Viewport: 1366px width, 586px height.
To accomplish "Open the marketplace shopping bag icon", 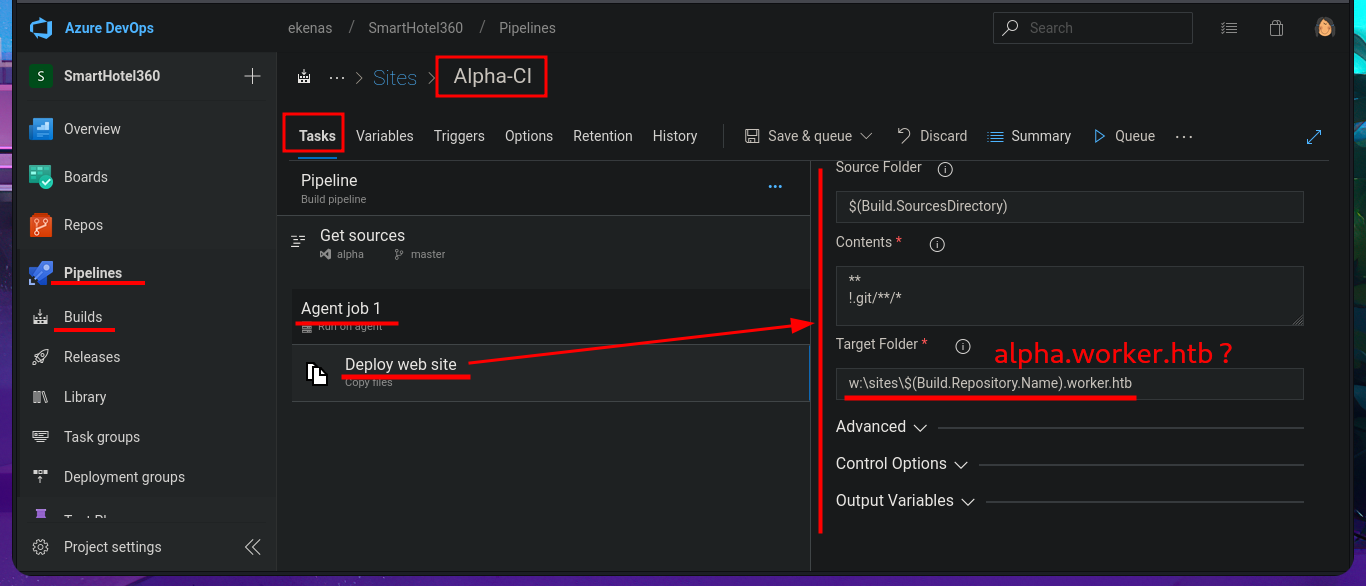I will tap(1276, 28).
